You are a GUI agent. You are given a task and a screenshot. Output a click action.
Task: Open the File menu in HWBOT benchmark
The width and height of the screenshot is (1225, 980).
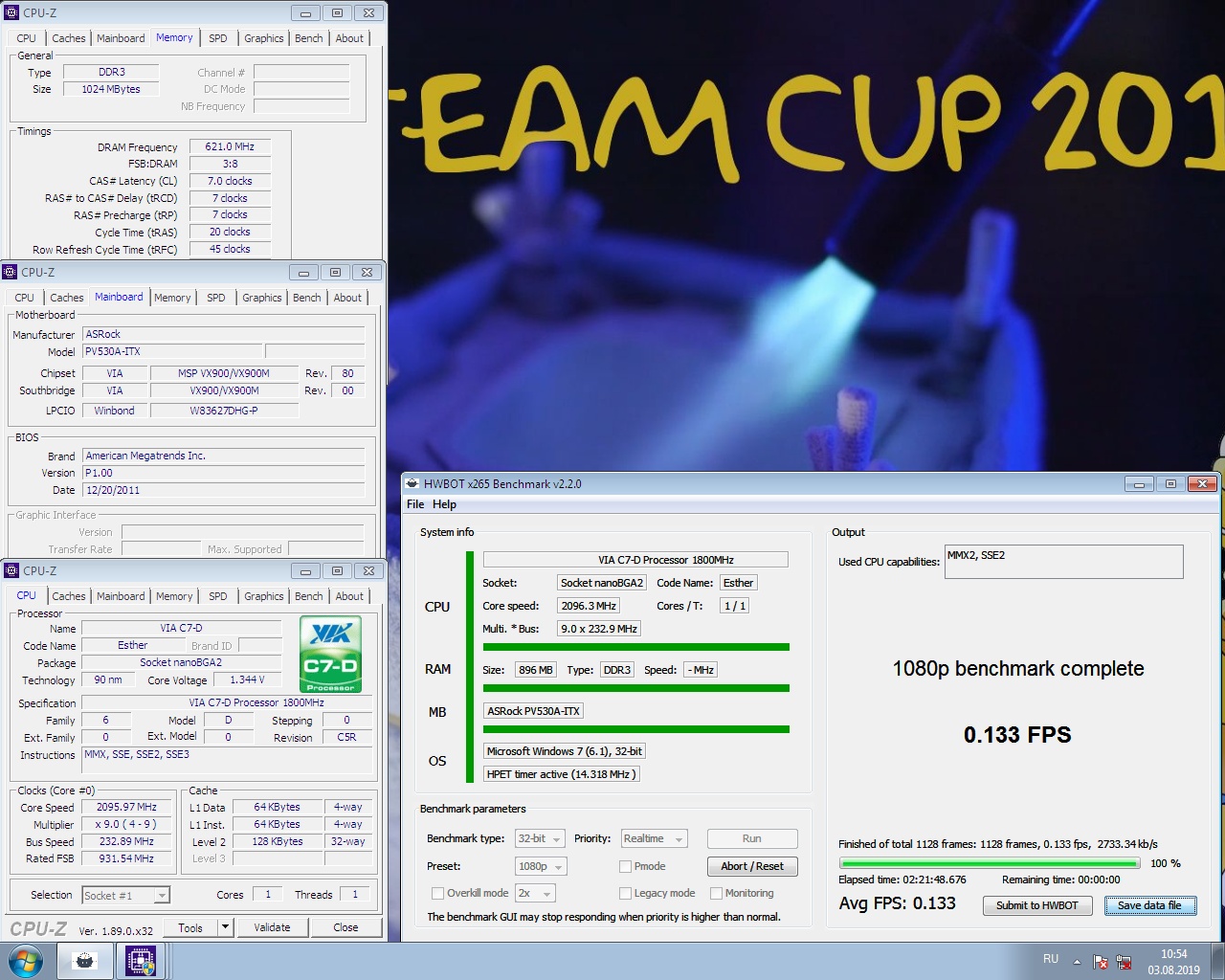(x=415, y=504)
